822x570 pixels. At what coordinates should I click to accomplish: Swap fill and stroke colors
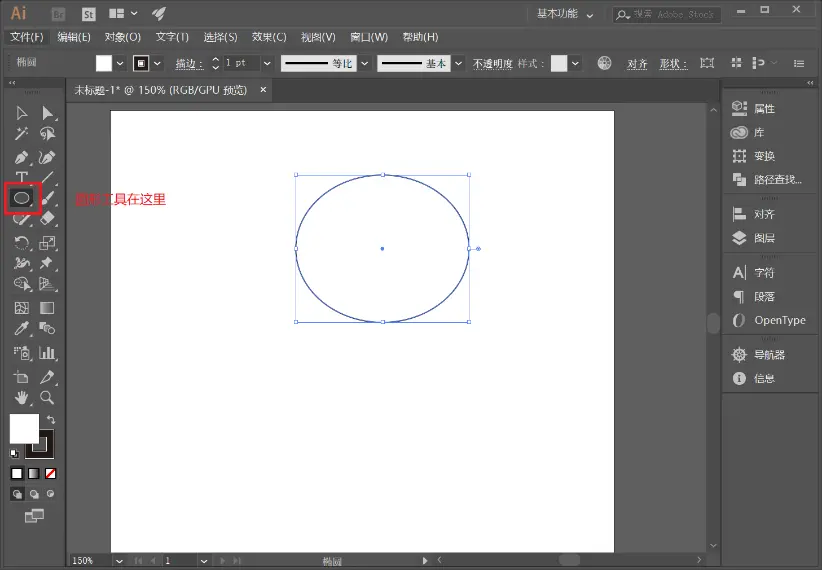point(51,420)
